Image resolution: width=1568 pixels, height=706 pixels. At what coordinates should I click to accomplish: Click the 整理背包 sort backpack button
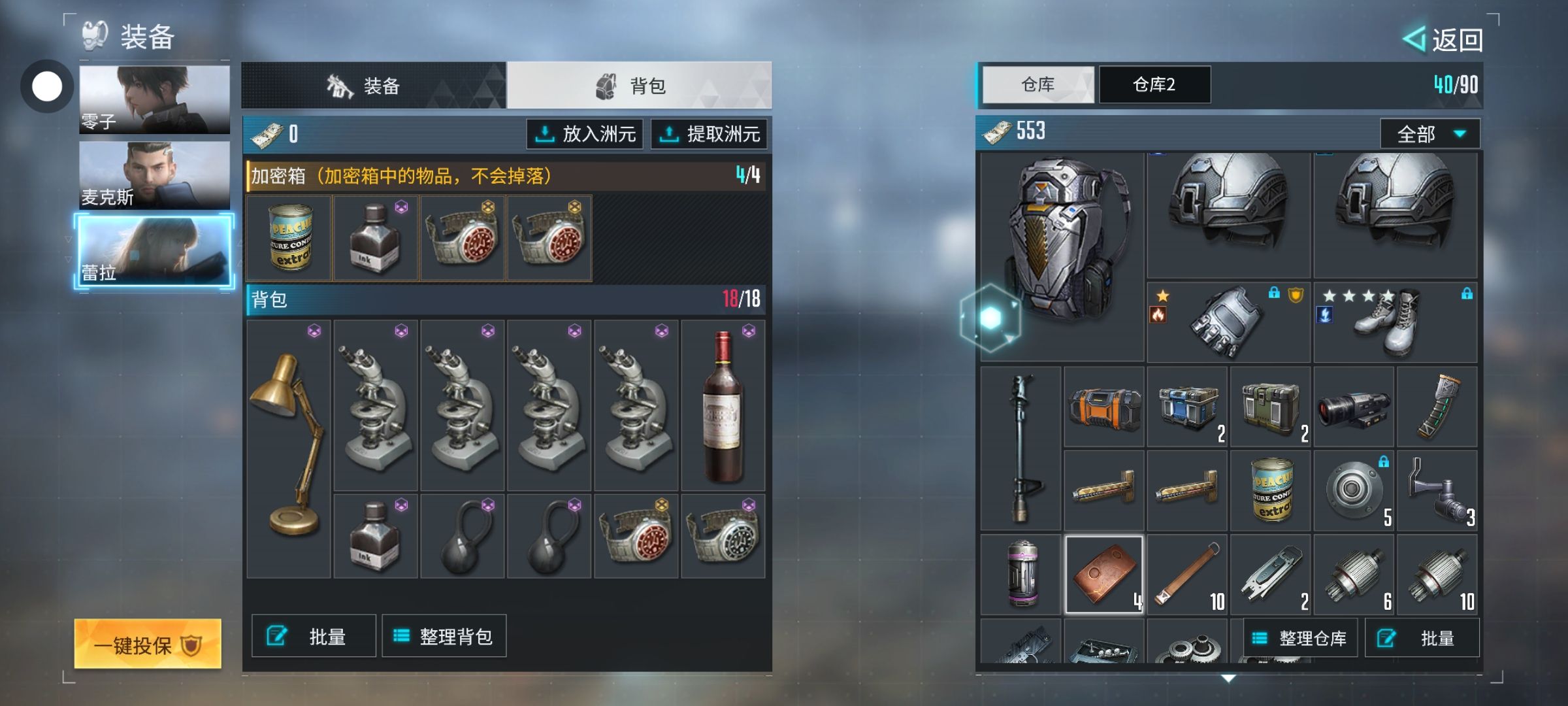(x=444, y=636)
